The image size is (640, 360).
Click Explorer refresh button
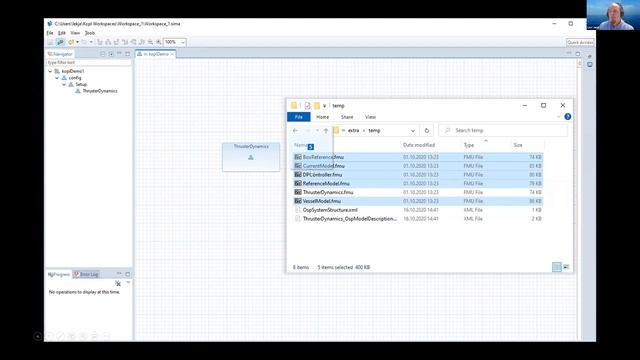pyautogui.click(x=427, y=131)
